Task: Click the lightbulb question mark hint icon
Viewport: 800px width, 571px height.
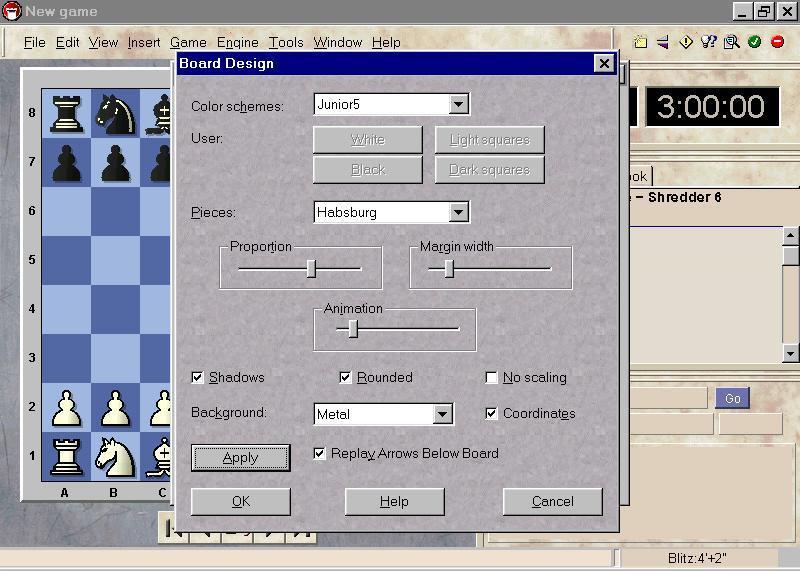Action: (x=709, y=42)
